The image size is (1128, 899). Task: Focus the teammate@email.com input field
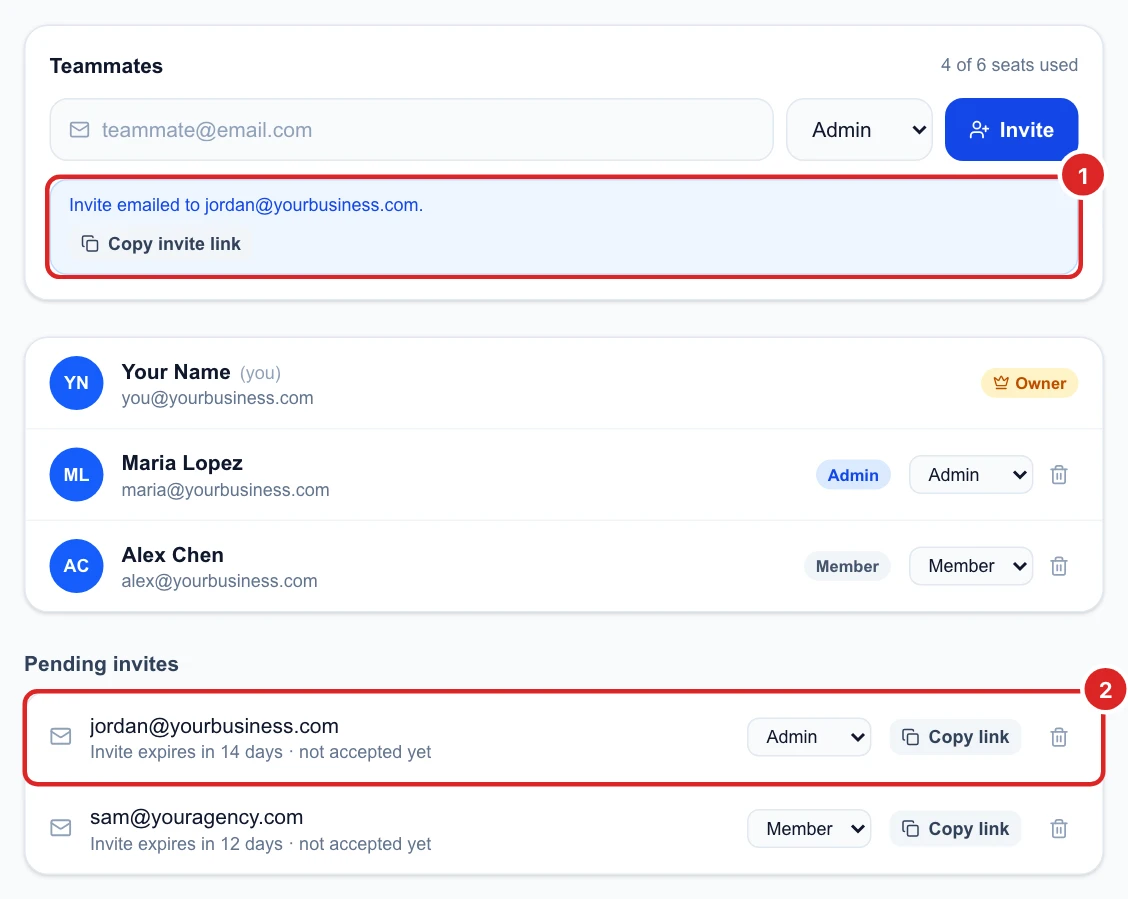pos(411,129)
